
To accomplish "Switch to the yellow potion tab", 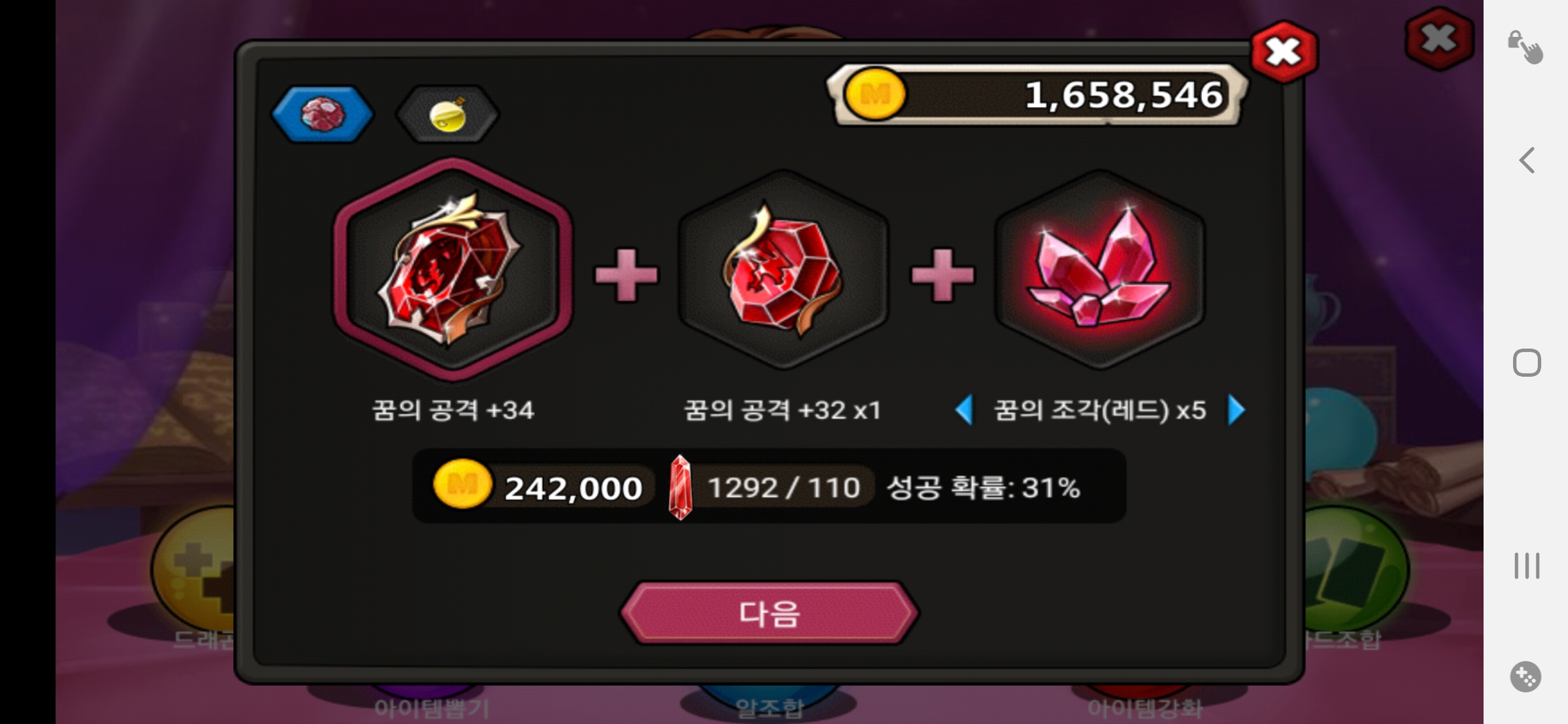I will click(x=447, y=115).
